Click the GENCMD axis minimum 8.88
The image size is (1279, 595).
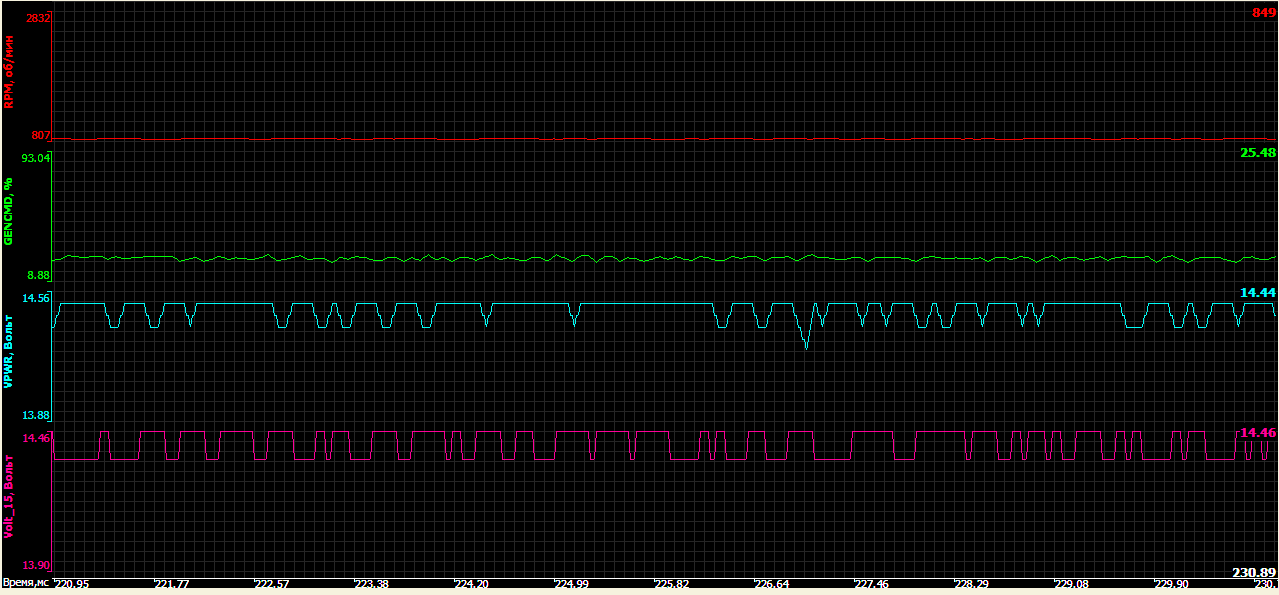coord(38,276)
